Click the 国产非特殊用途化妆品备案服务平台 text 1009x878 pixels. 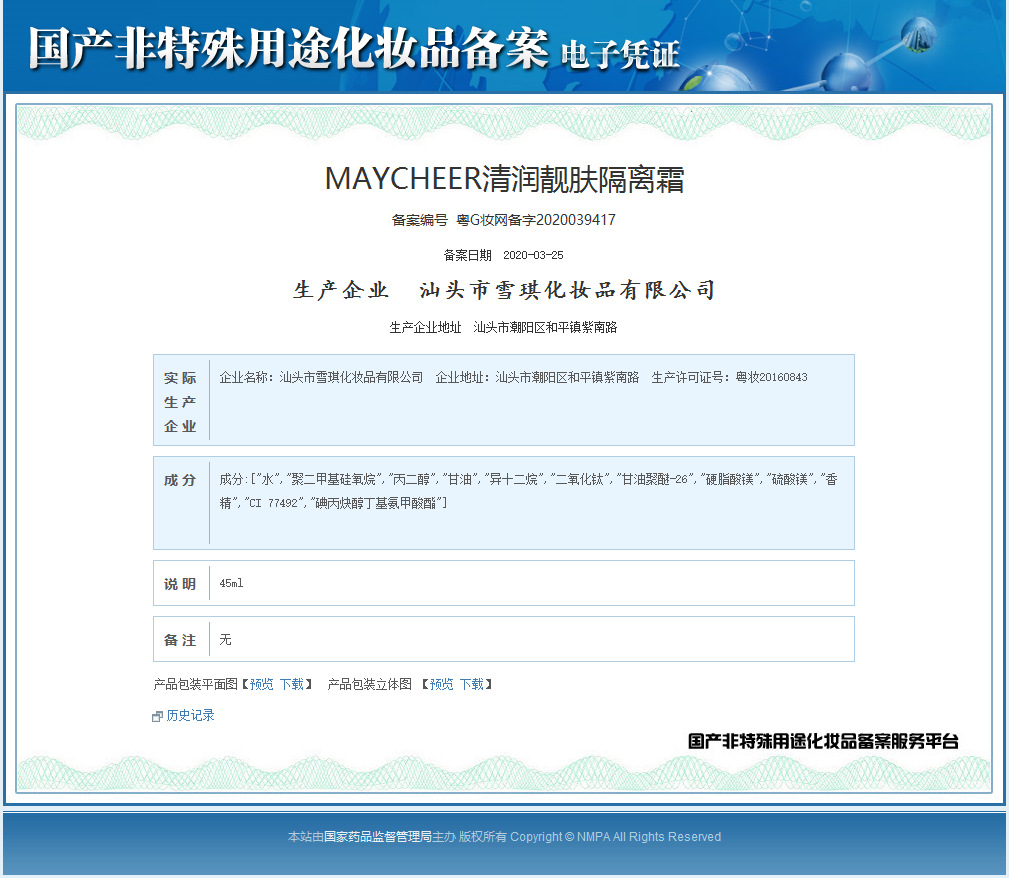pyautogui.click(x=824, y=742)
